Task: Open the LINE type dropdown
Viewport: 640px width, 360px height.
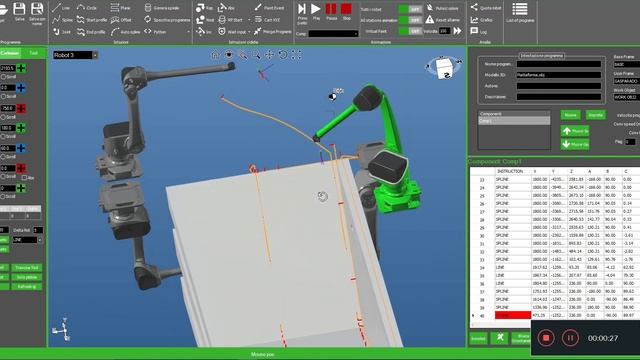Action: click(40, 240)
